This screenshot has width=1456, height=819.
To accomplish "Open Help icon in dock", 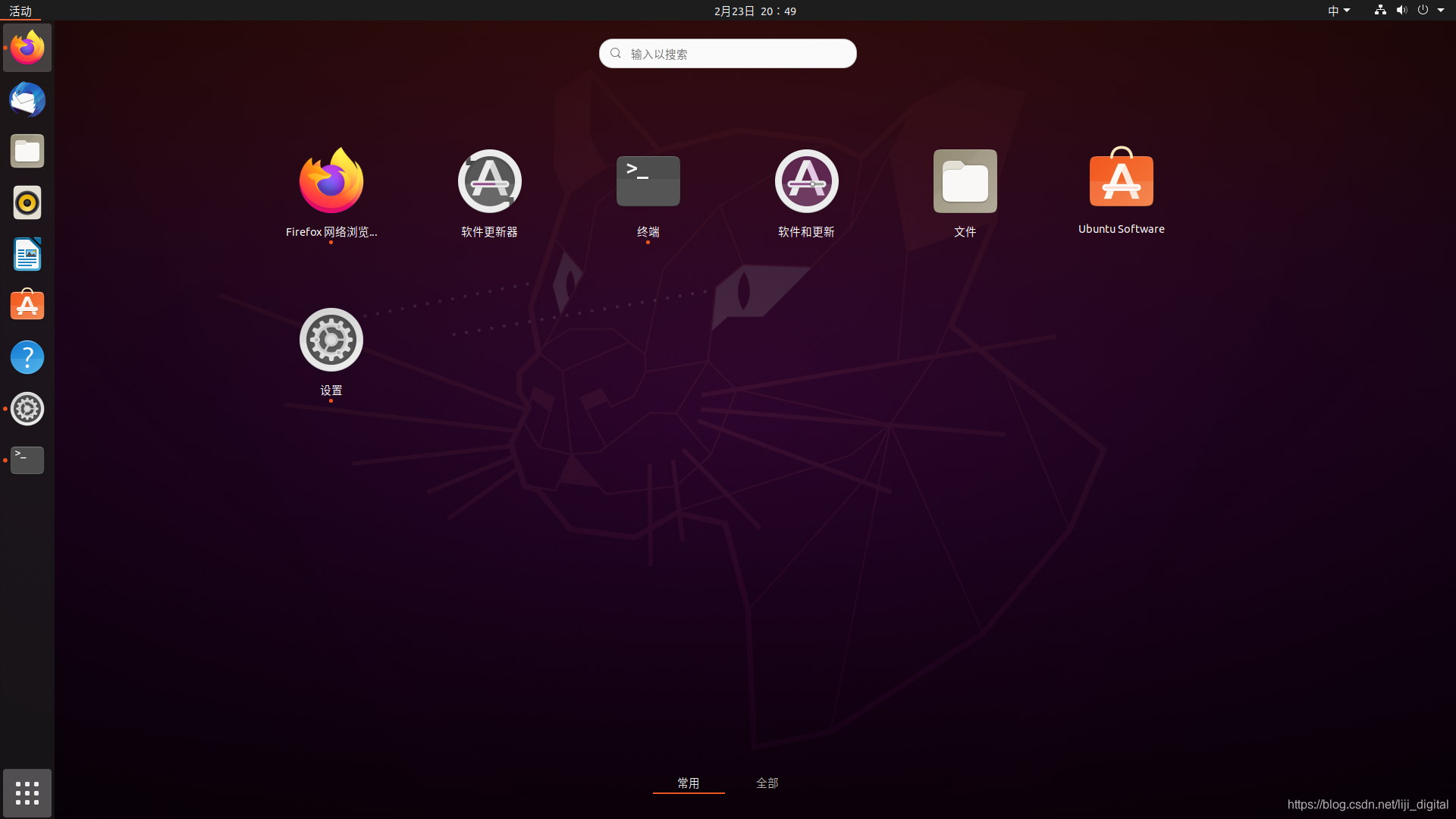I will pyautogui.click(x=27, y=357).
